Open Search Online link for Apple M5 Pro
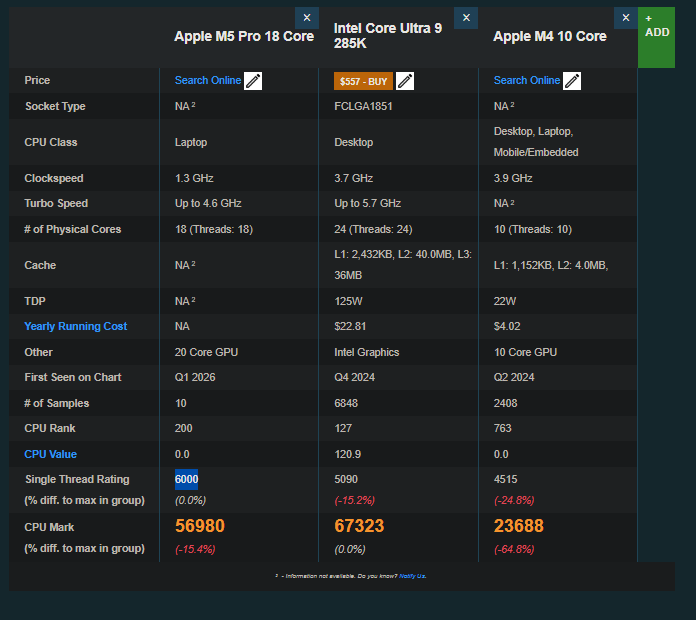696x620 pixels. pyautogui.click(x=208, y=80)
